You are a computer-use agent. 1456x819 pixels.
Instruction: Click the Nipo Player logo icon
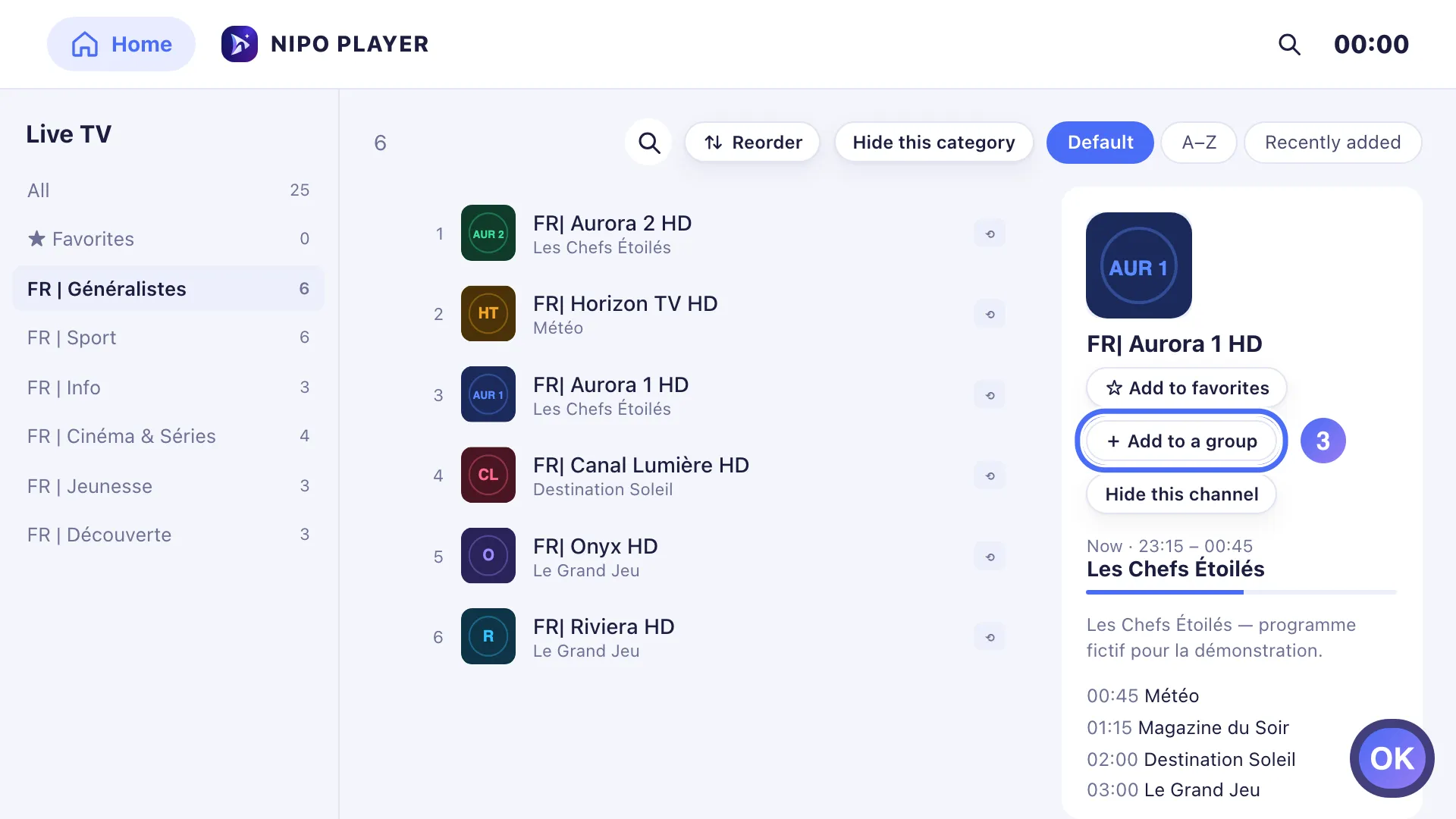coord(240,44)
